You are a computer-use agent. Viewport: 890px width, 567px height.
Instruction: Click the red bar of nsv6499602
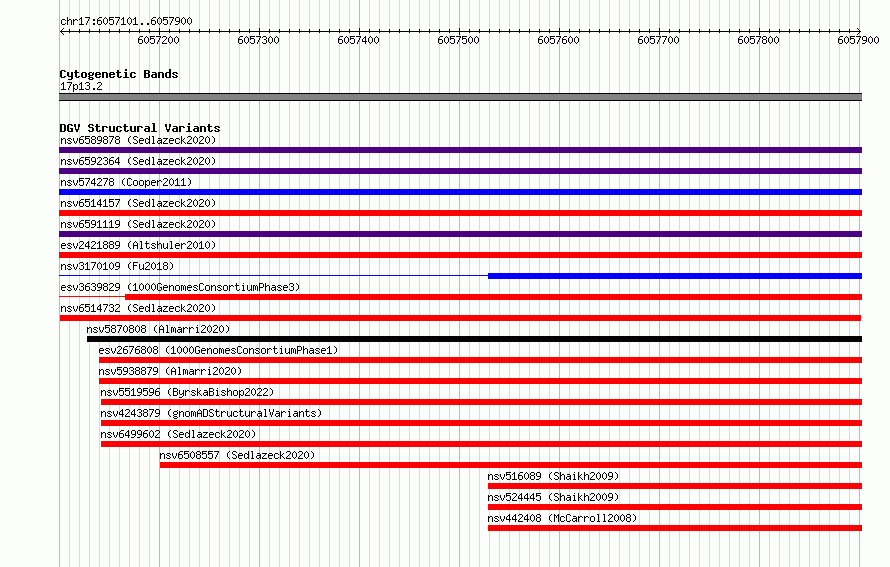pyautogui.click(x=481, y=444)
